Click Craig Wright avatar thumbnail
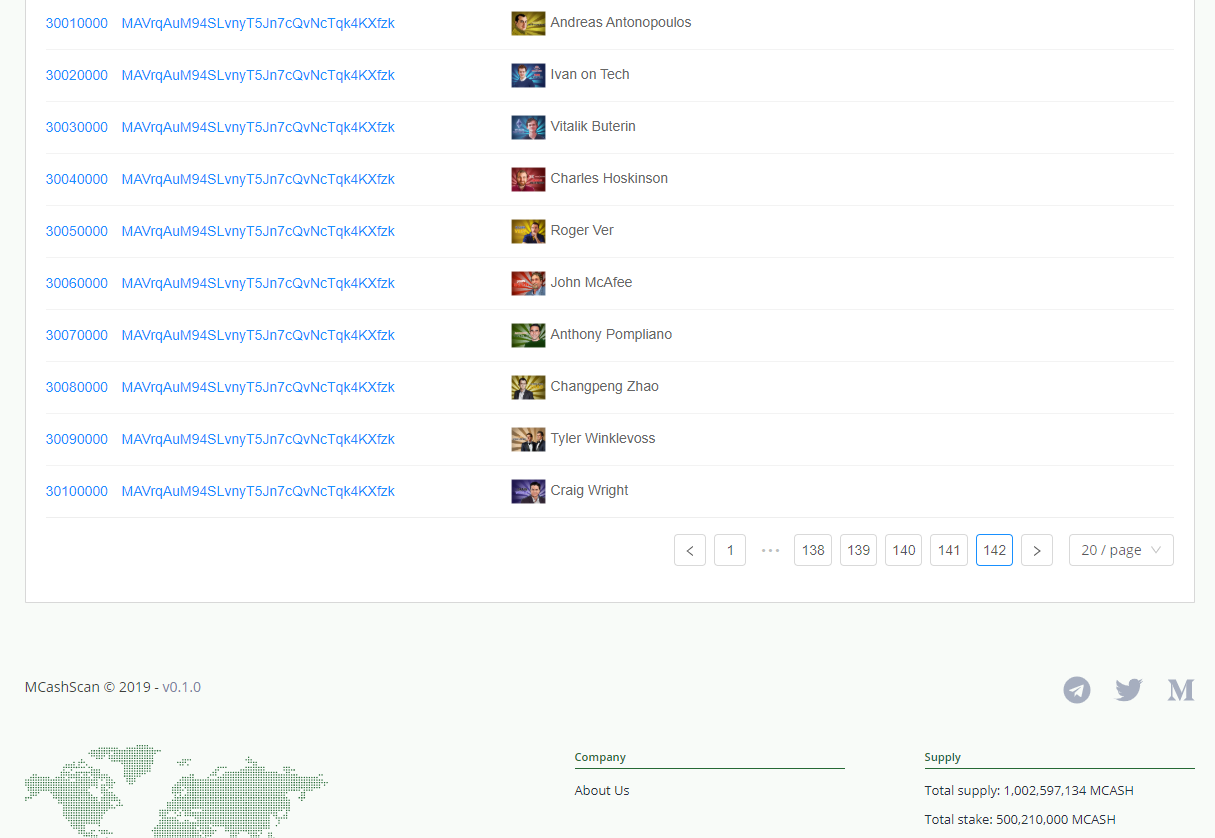Viewport: 1215px width, 838px height. click(528, 491)
